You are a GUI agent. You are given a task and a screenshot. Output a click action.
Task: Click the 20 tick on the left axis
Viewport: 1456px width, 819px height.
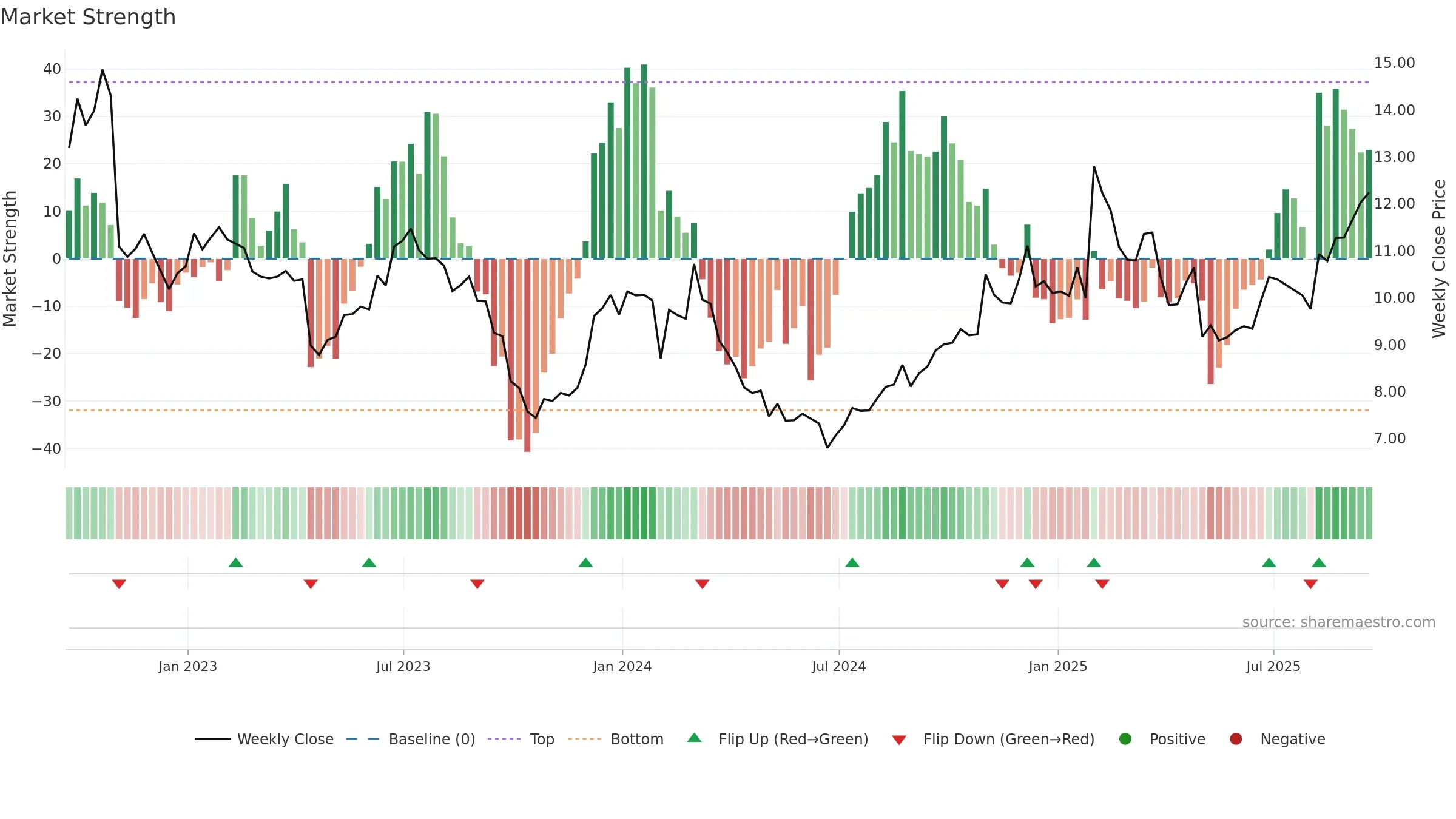52,164
